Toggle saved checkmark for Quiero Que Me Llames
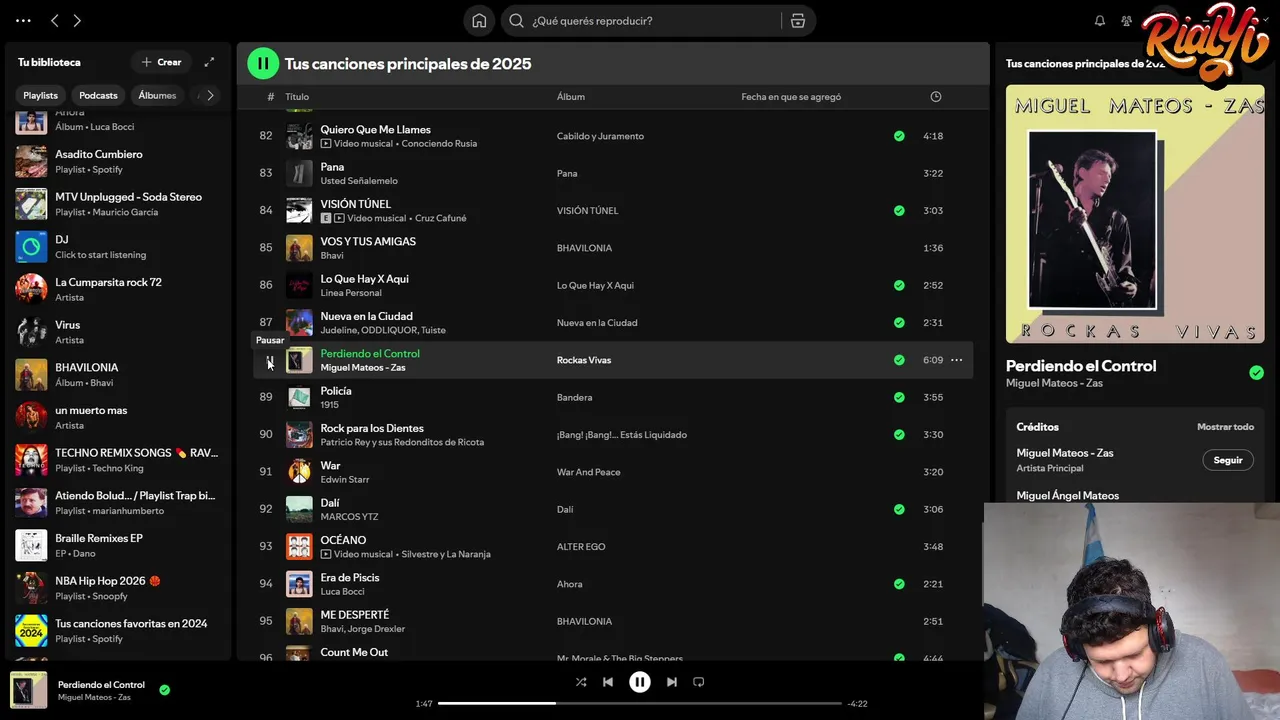 click(899, 136)
